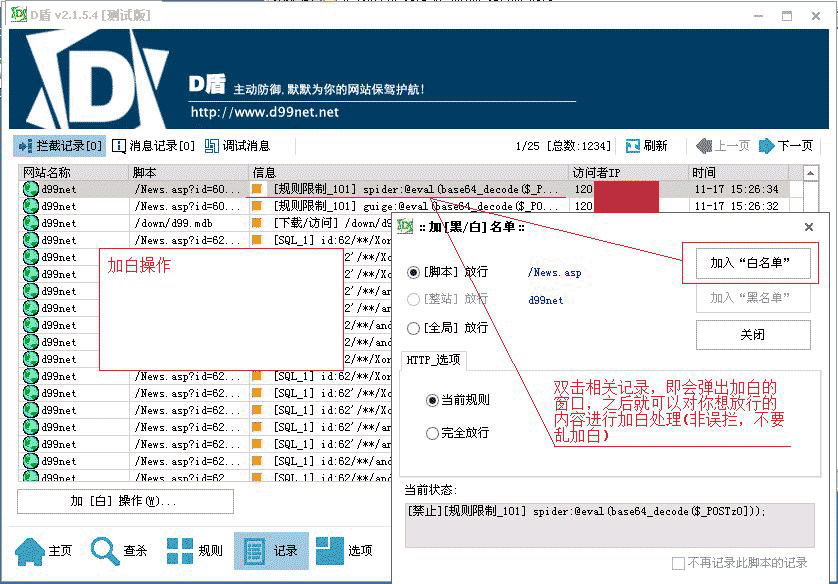Sort by 网站名称 column header
838x584 pixels.
[73, 173]
